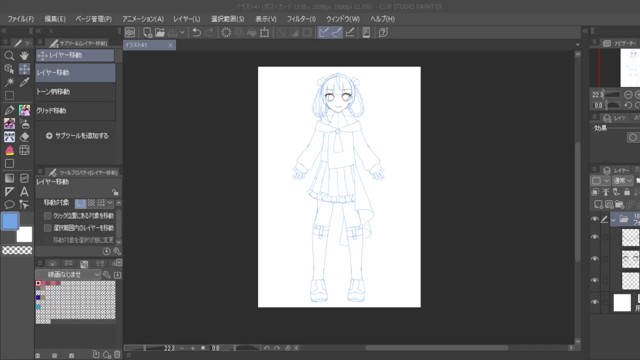Pick the blue main color swatch

[x=10, y=221]
